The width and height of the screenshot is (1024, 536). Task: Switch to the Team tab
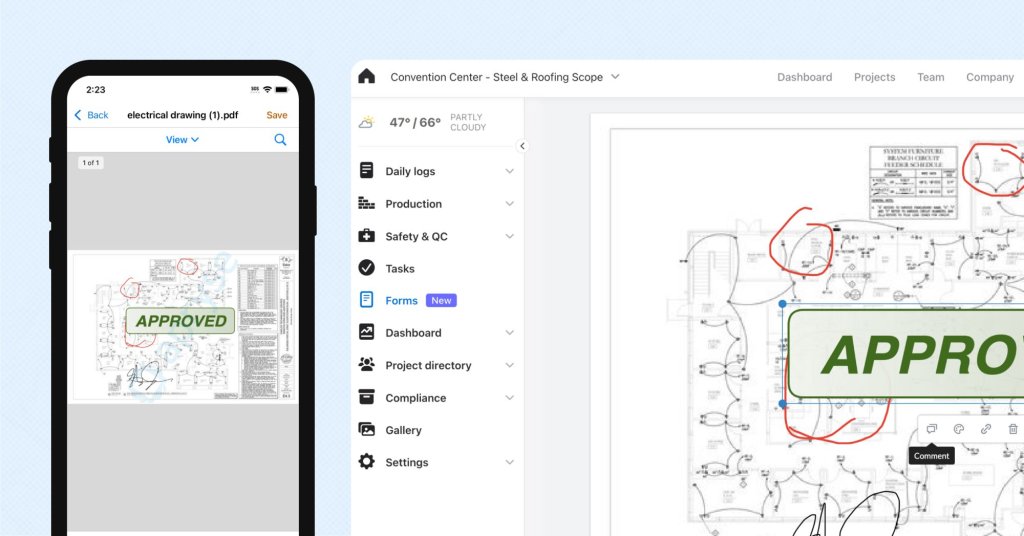[930, 77]
